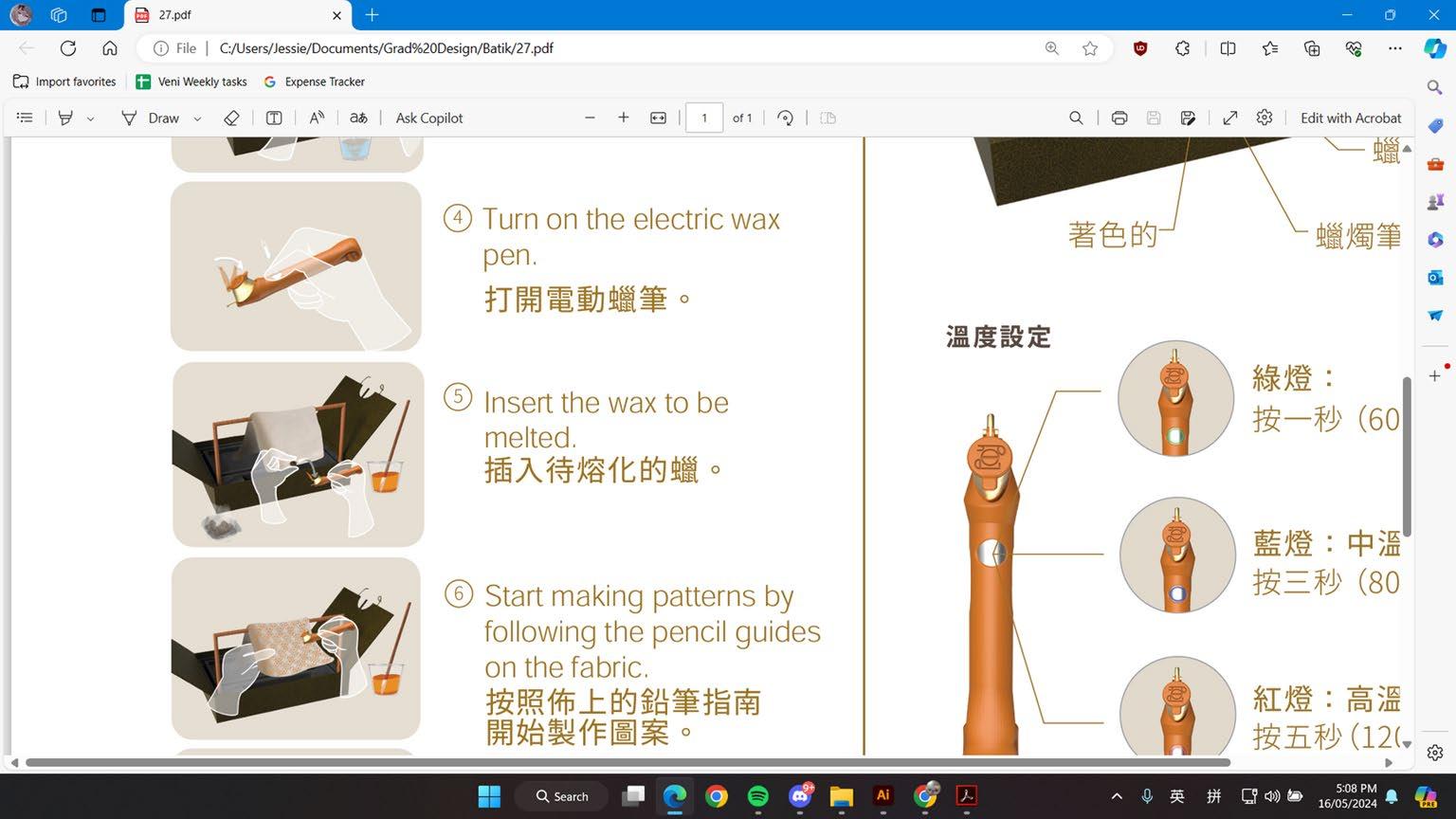The image size is (1456, 819).
Task: Open the Copilot sidebar button
Action: click(1435, 48)
